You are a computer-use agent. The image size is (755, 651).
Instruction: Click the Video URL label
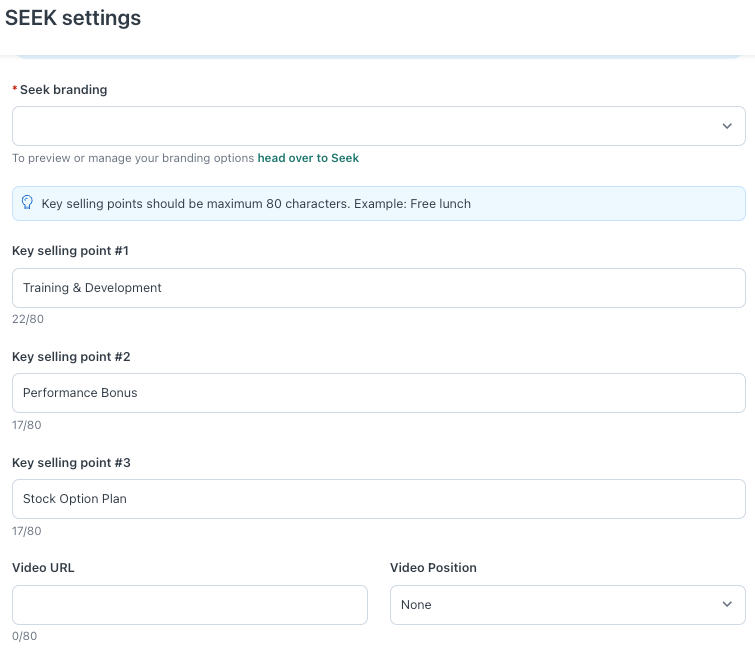43,568
